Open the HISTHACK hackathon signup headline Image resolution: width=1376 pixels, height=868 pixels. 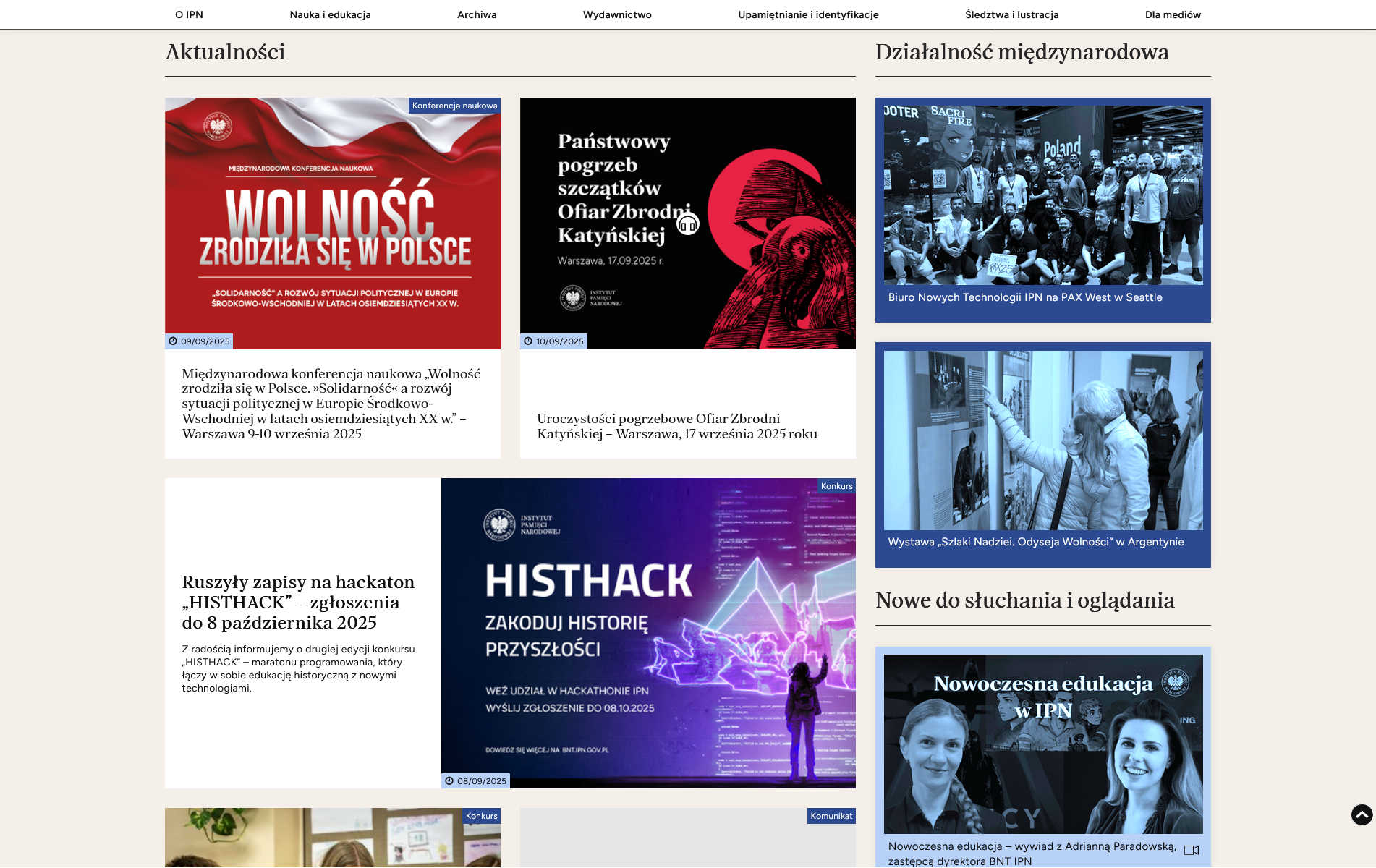coord(298,603)
